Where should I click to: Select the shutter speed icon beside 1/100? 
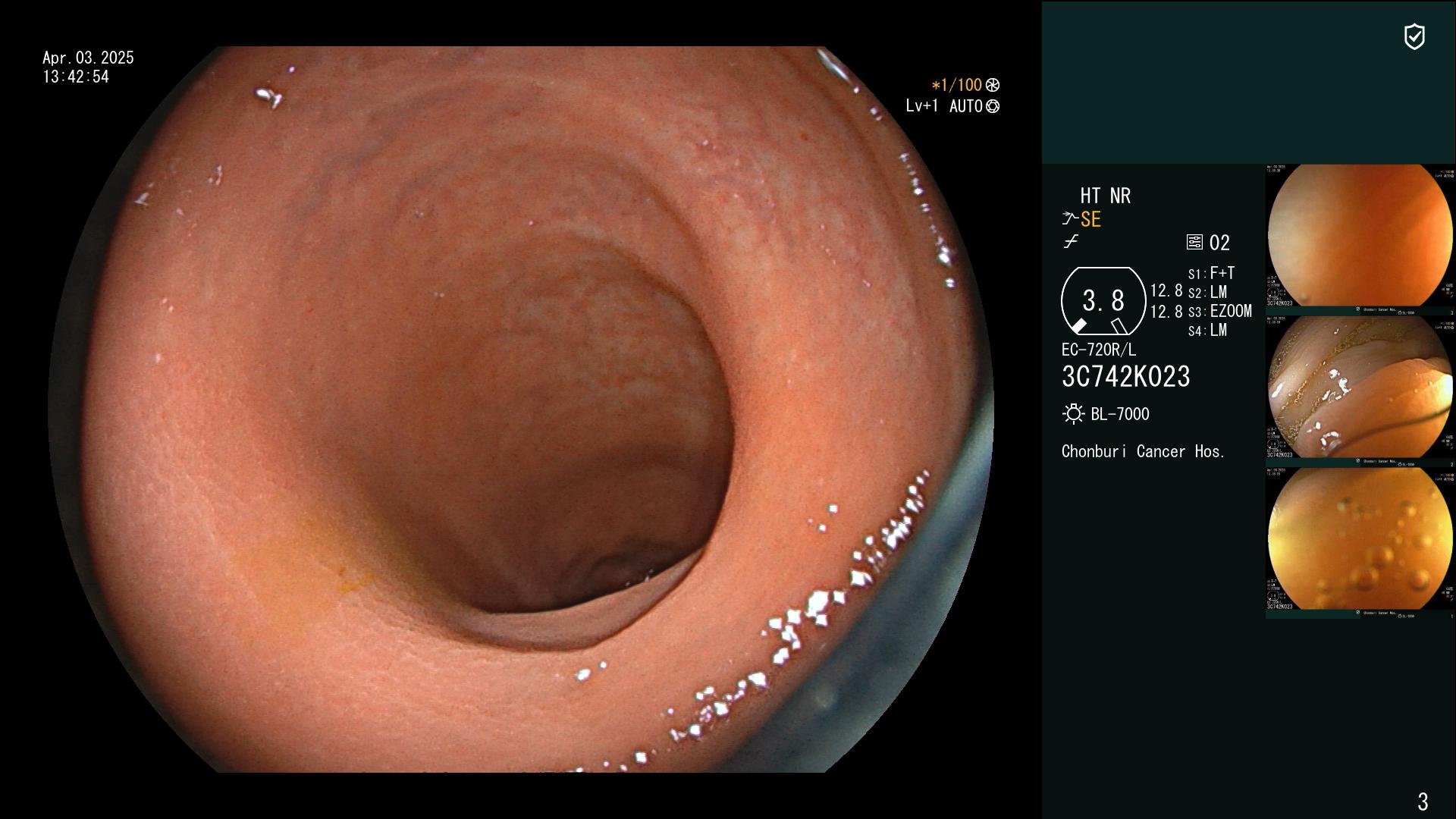click(993, 86)
